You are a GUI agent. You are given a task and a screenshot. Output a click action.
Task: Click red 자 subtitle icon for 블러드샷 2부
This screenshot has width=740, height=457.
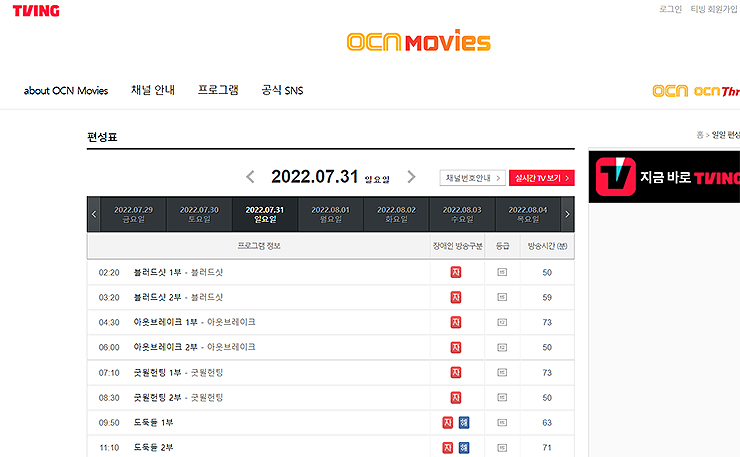pyautogui.click(x=455, y=297)
